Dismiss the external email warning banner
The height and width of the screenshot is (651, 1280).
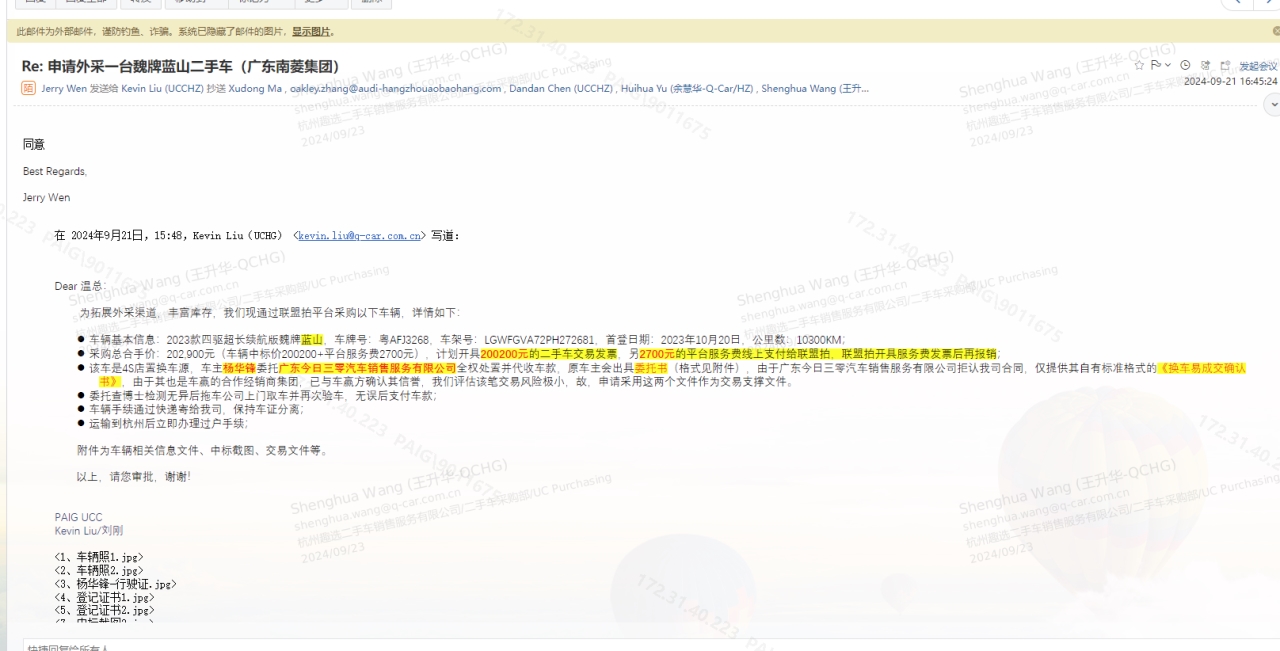pyautogui.click(x=1275, y=31)
